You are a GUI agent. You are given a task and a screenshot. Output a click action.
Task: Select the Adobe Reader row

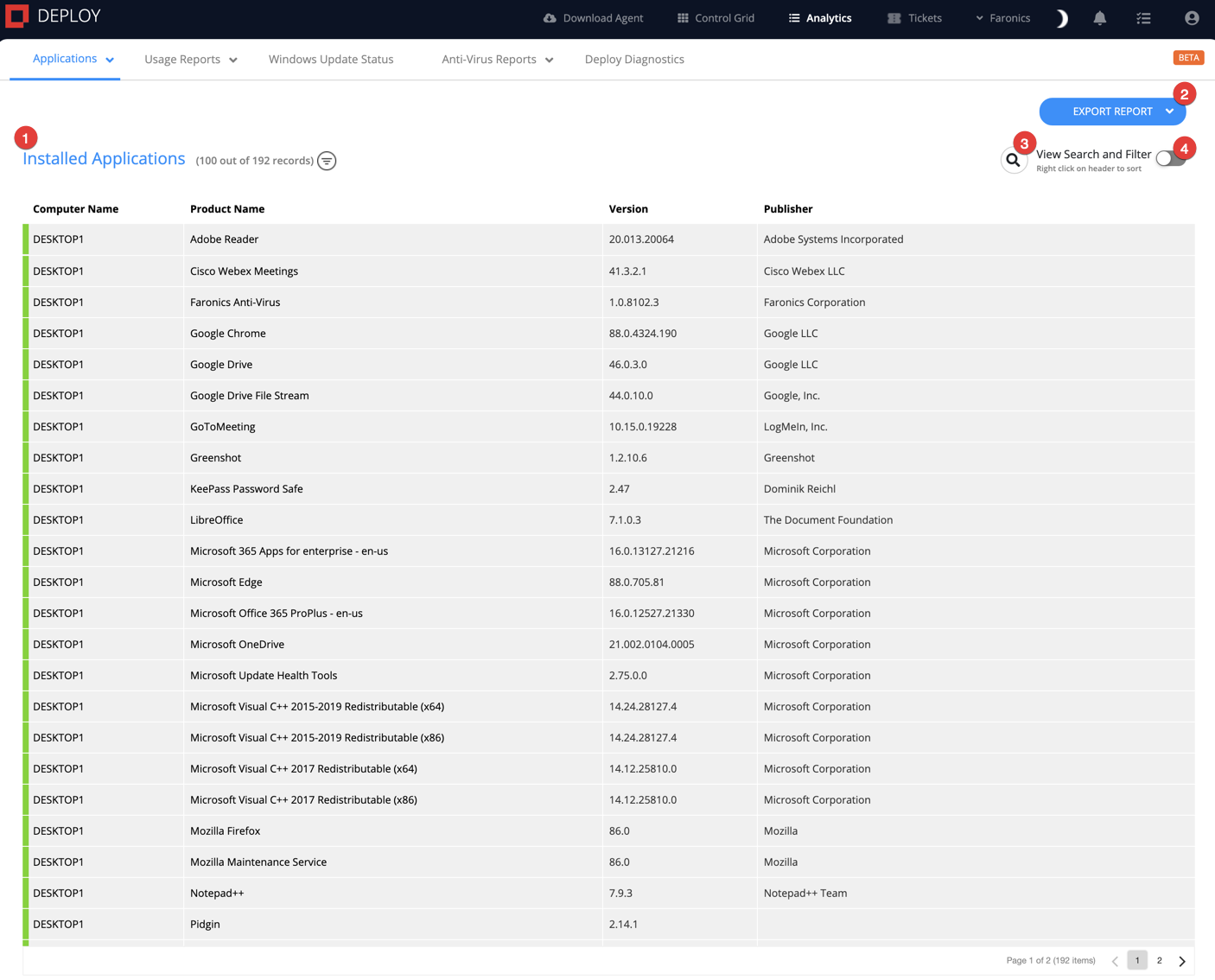point(608,239)
